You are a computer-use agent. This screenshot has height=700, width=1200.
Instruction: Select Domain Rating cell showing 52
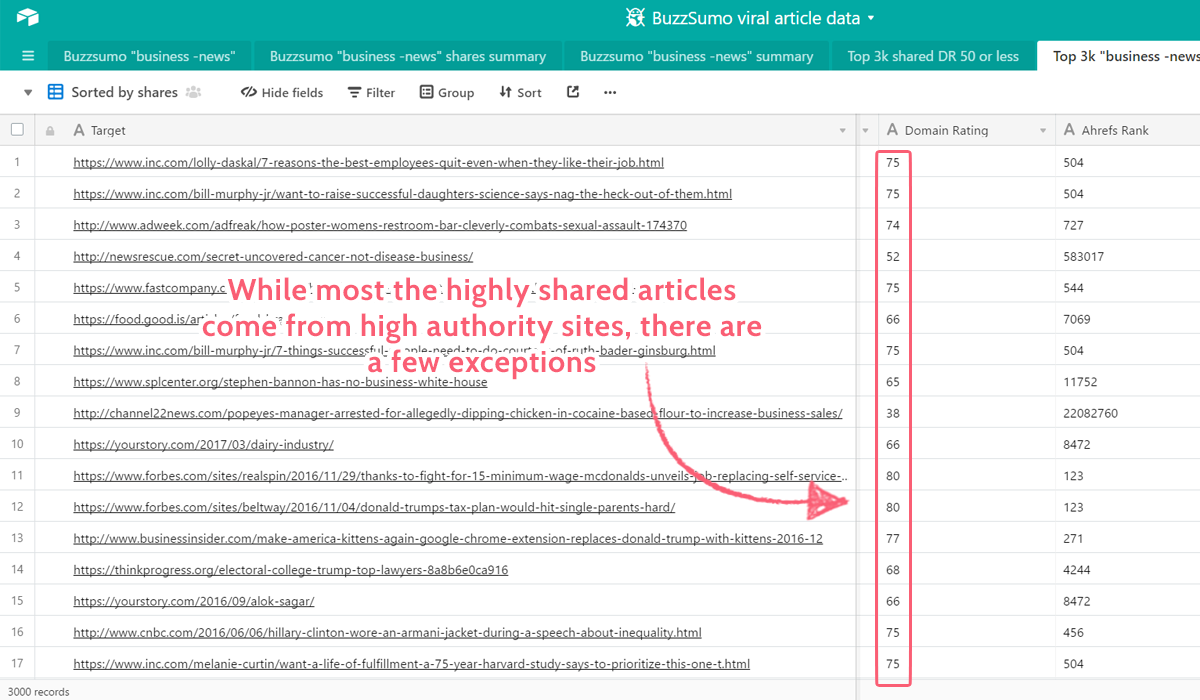965,257
